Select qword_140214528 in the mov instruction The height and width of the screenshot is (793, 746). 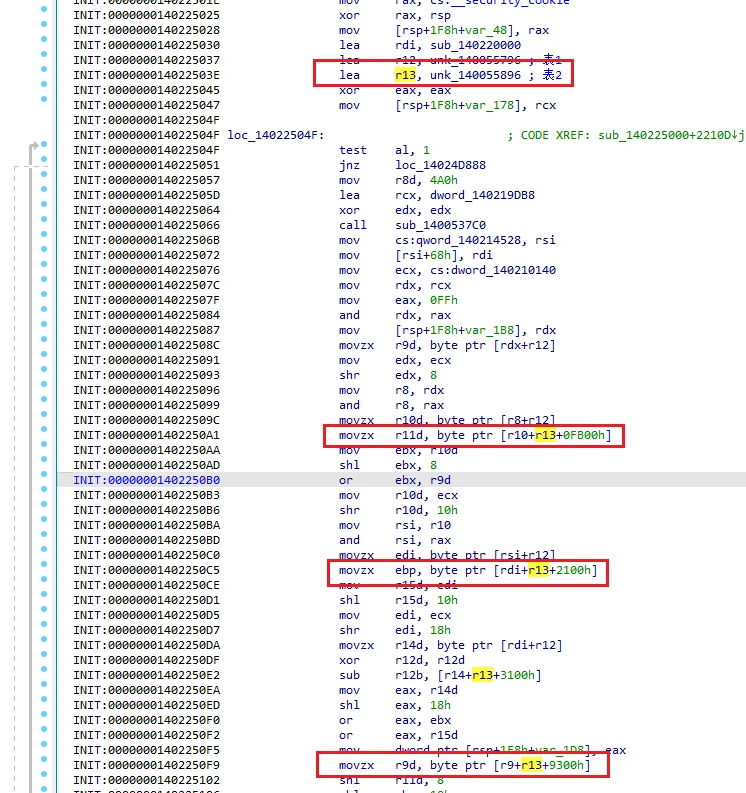click(x=465, y=240)
